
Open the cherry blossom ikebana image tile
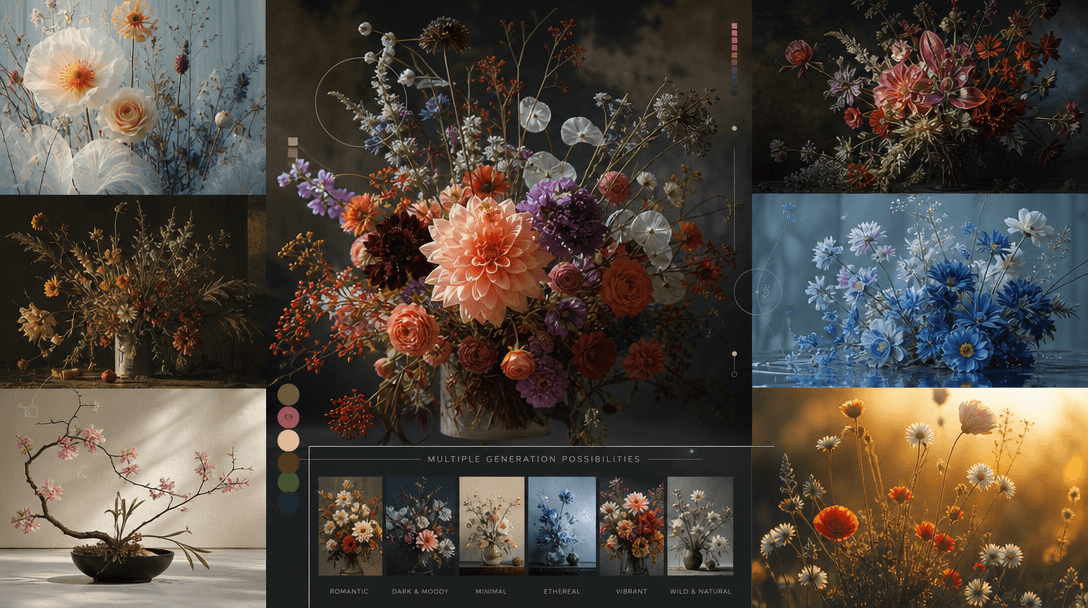[x=133, y=498]
